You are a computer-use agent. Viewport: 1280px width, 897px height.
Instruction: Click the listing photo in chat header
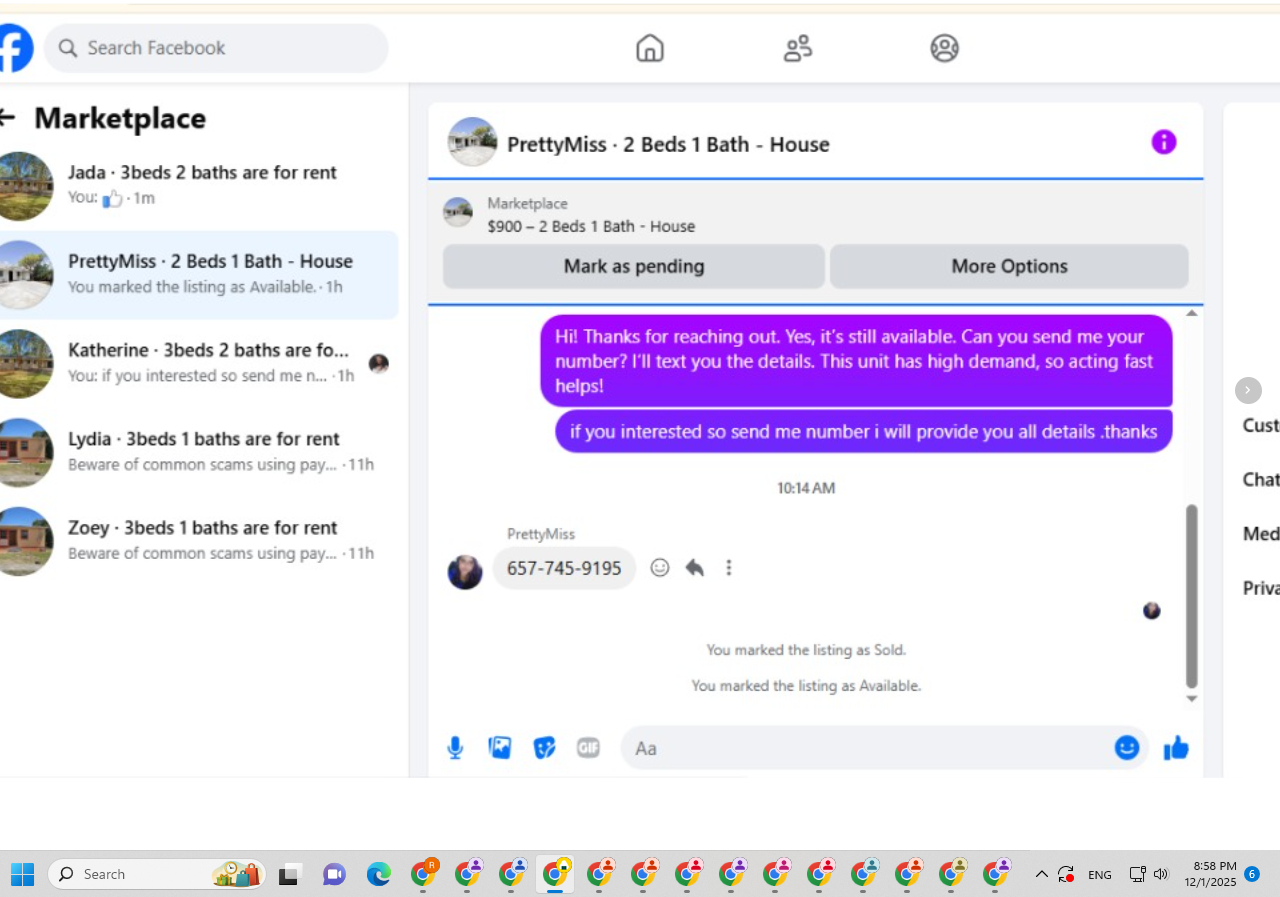[472, 142]
